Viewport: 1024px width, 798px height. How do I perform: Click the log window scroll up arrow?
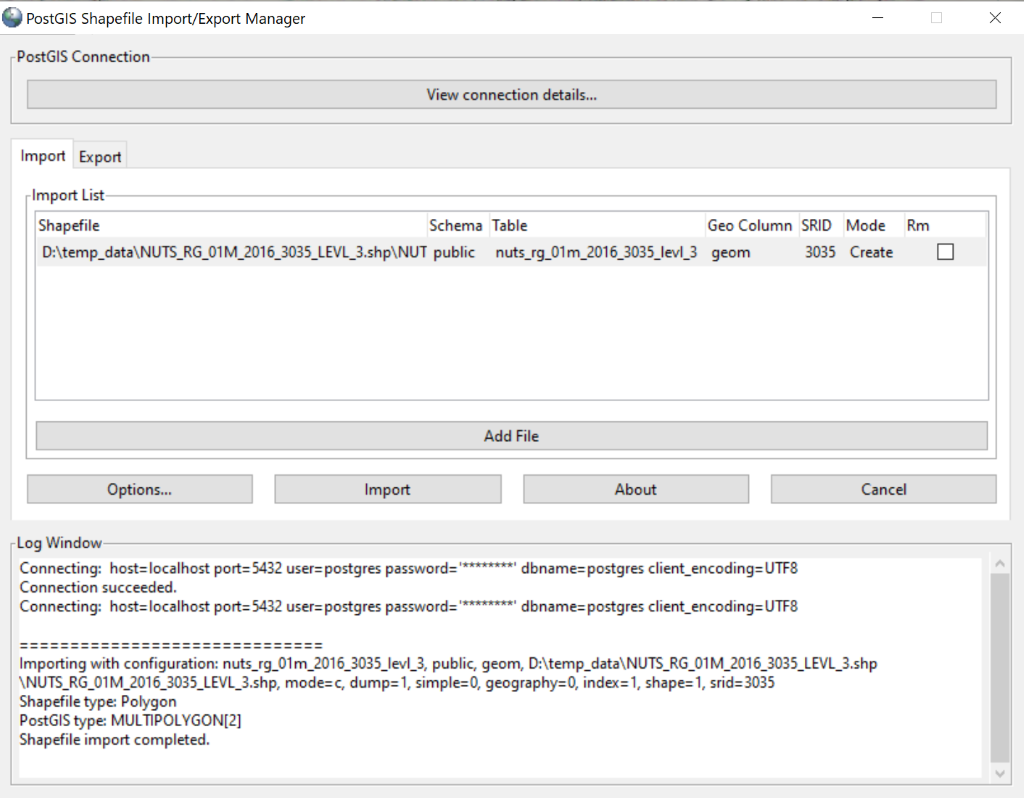click(999, 564)
